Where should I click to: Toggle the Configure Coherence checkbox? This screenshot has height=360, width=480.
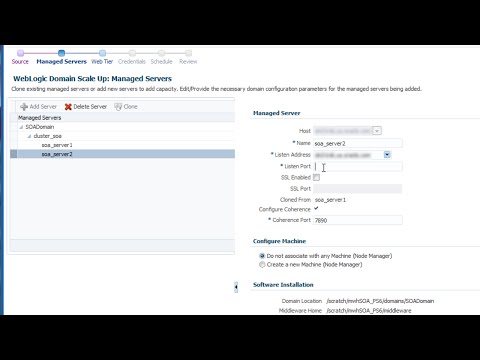pos(316,209)
